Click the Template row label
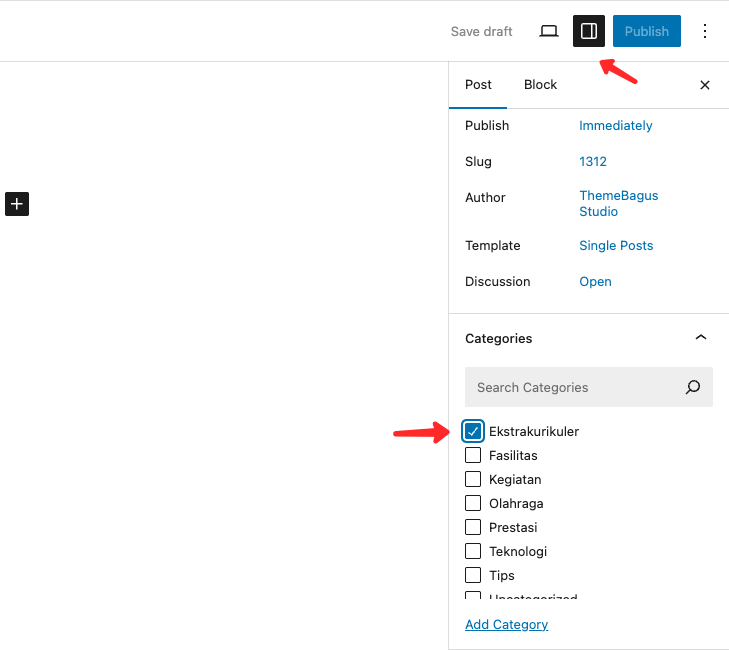The image size is (729, 650). [x=492, y=245]
